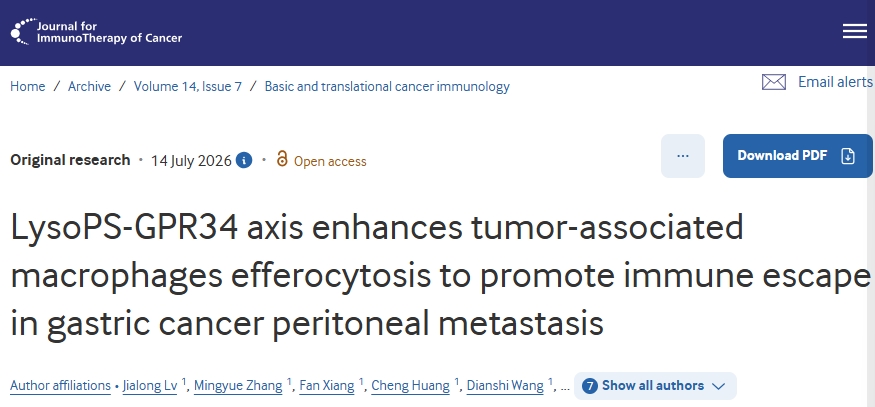Open author Mingyue Zhang details
This screenshot has width=875, height=407.
(x=238, y=386)
